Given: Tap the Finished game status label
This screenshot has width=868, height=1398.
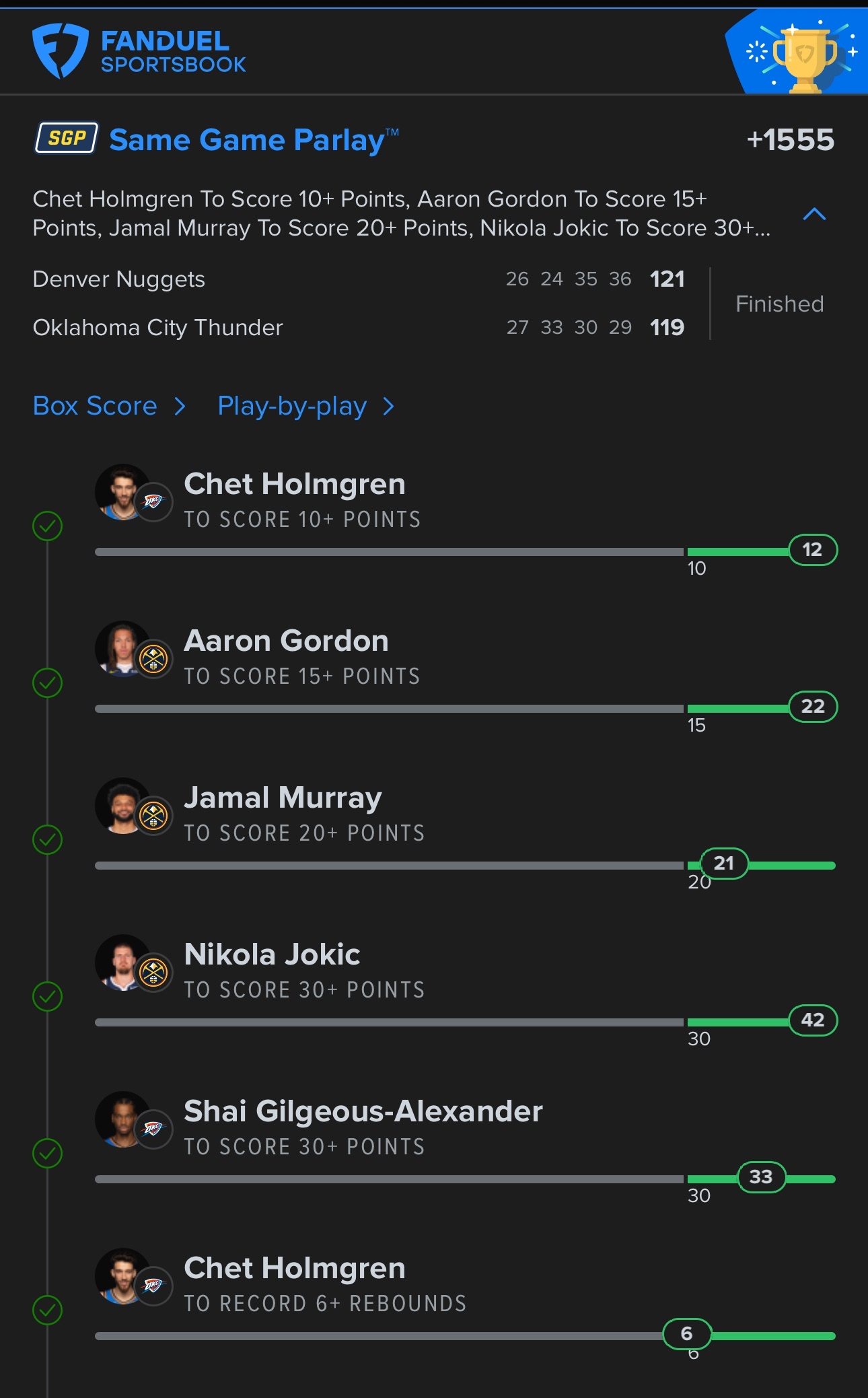Looking at the screenshot, I should tap(779, 304).
